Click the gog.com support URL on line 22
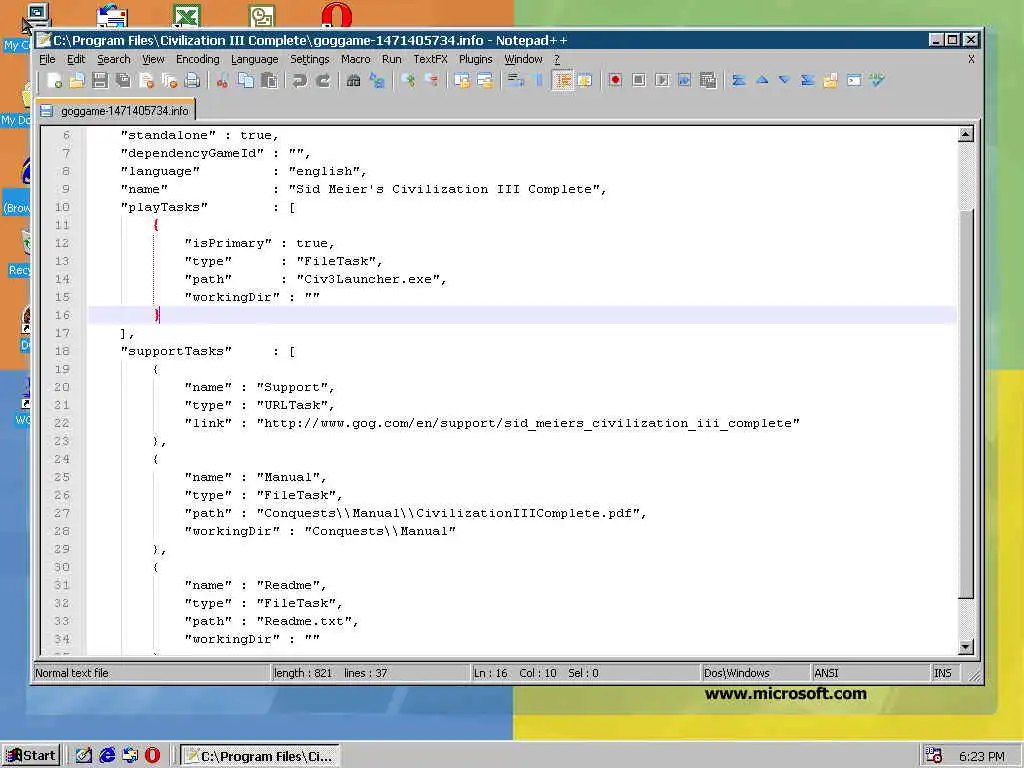This screenshot has width=1024, height=768. coord(528,423)
